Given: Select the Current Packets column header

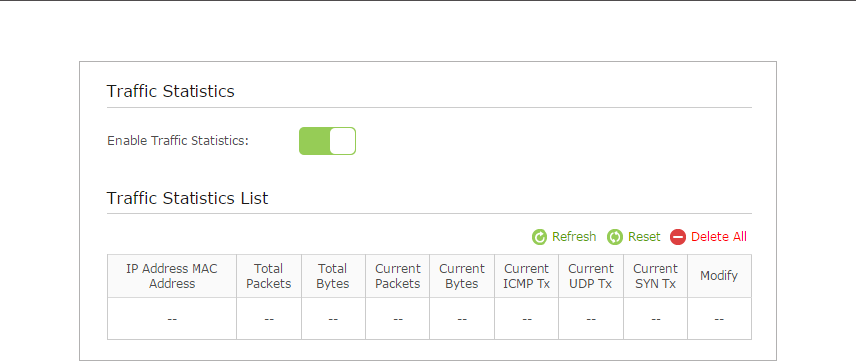Looking at the screenshot, I should coord(397,276).
